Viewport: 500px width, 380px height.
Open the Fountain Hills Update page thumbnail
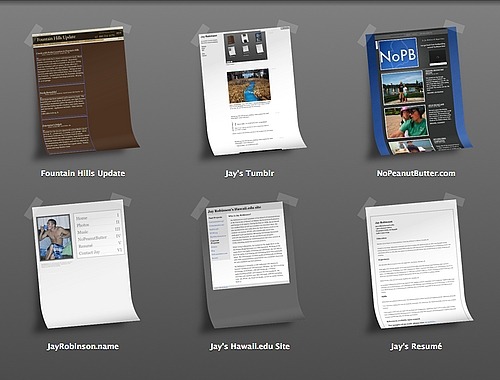coord(85,92)
